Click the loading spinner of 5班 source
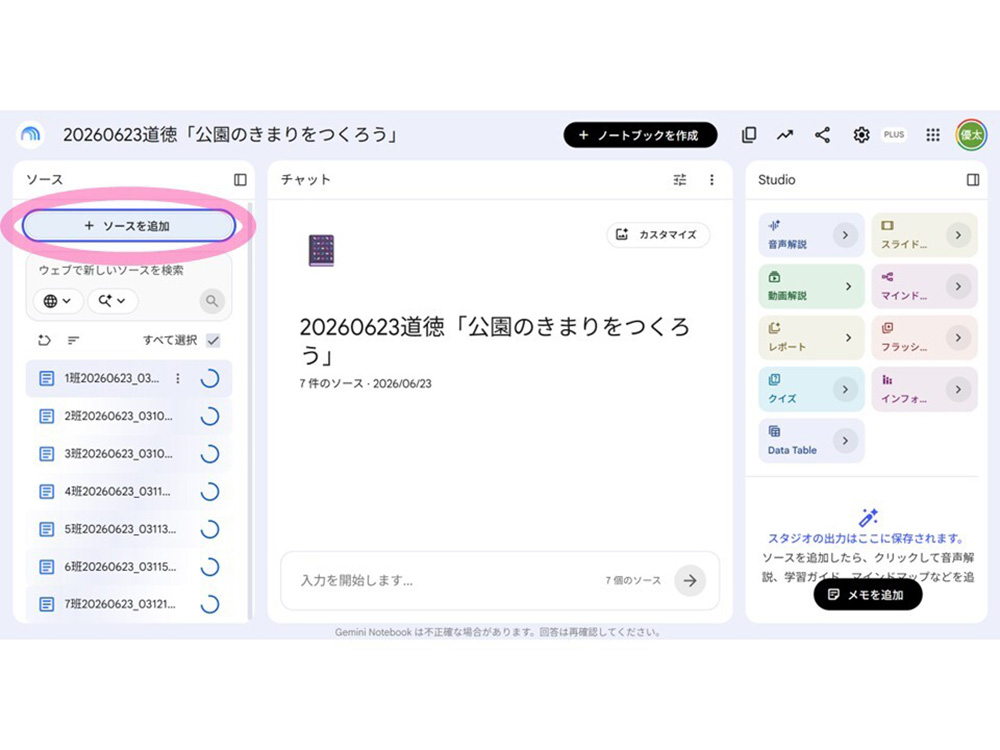 [x=210, y=529]
